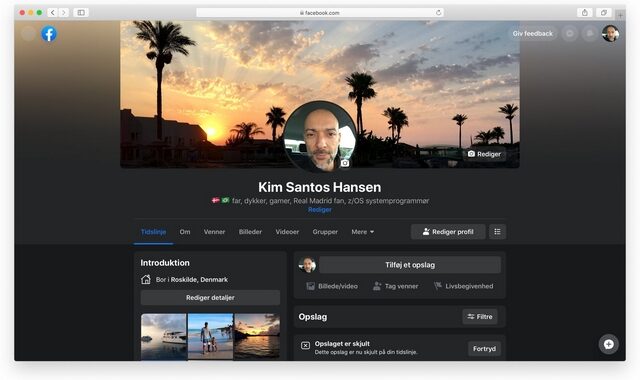Open the Messenger icon in the header
Screen dimensions: 640x380
(570, 33)
